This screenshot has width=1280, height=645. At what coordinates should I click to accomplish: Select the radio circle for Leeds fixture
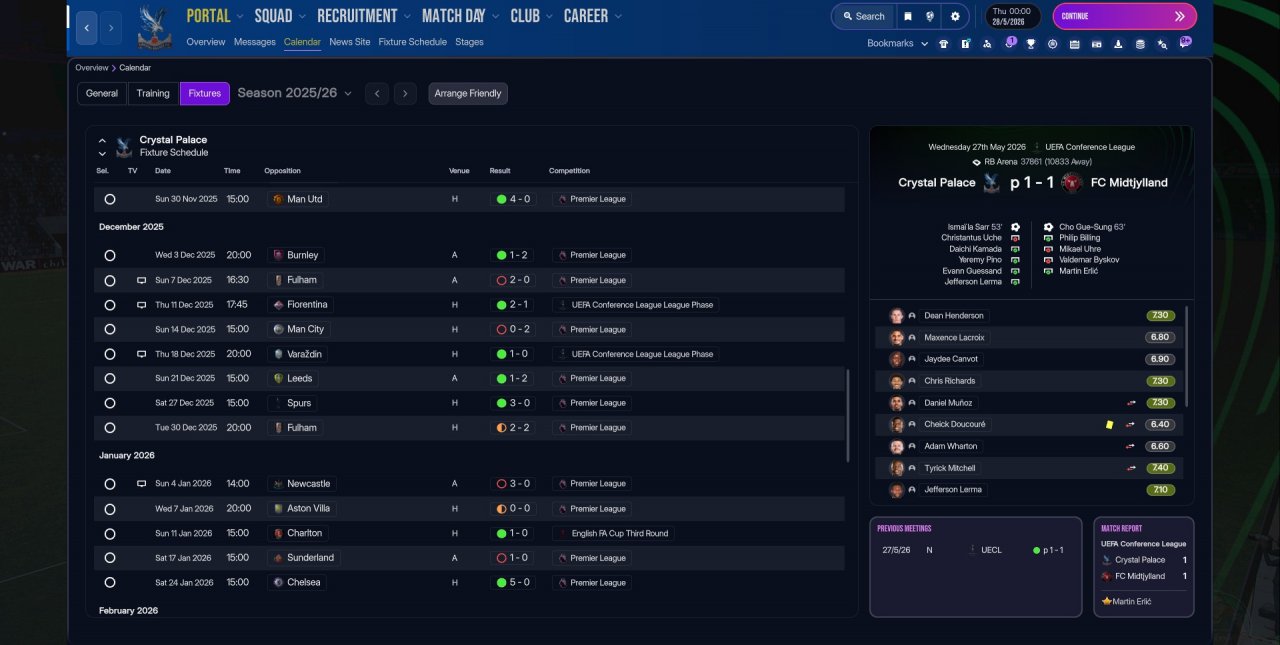tap(110, 378)
